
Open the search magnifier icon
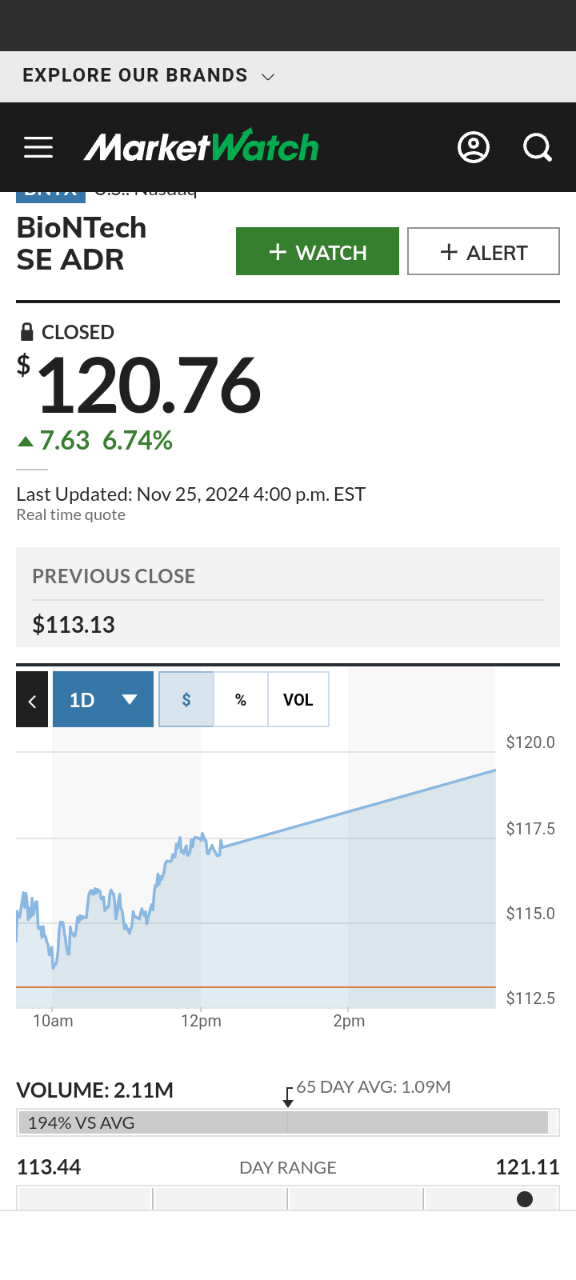537,148
